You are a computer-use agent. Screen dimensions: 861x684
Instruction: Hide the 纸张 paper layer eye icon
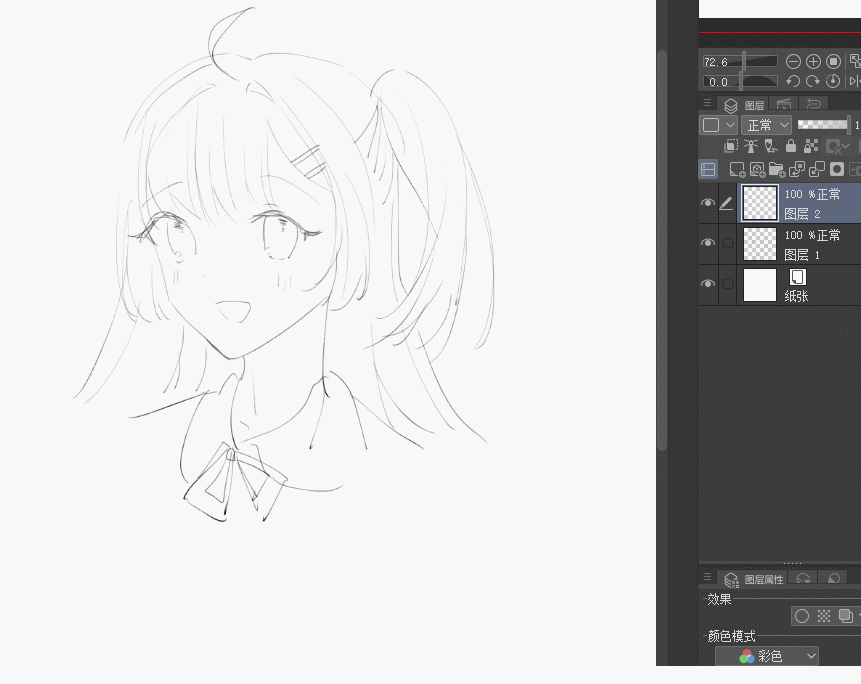point(708,284)
